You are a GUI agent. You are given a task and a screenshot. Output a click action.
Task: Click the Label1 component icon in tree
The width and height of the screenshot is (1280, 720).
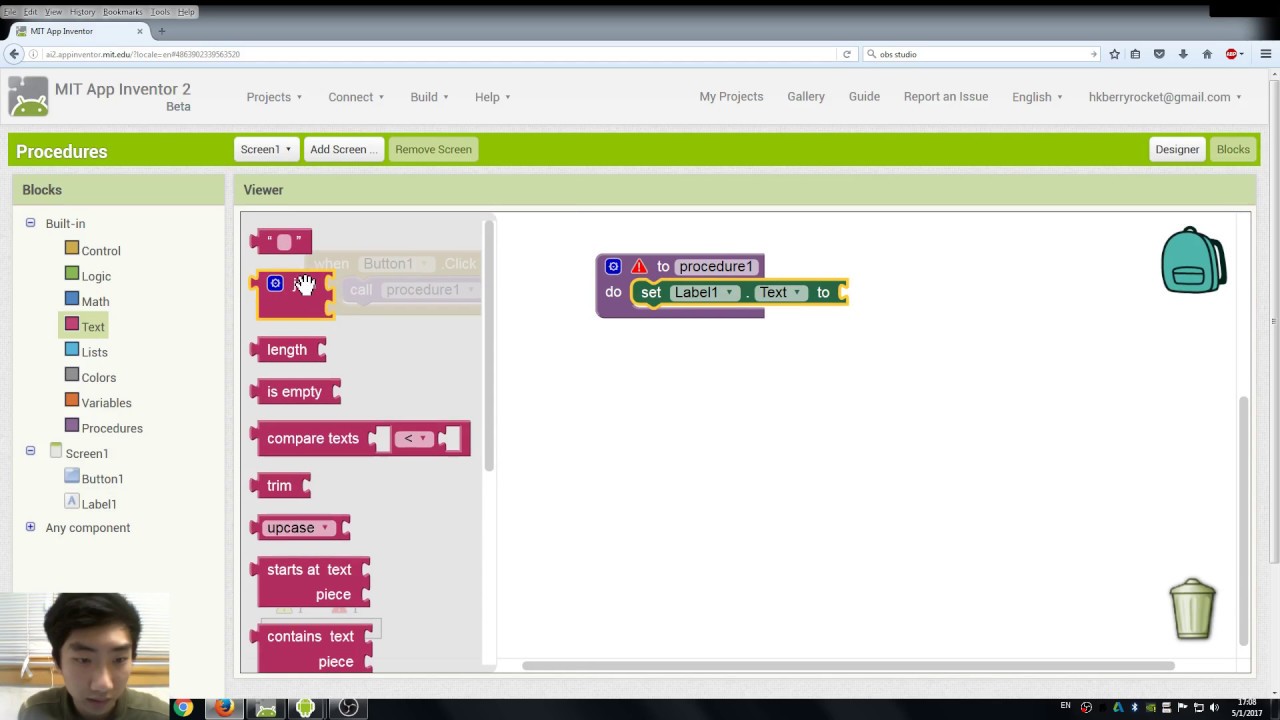point(72,501)
